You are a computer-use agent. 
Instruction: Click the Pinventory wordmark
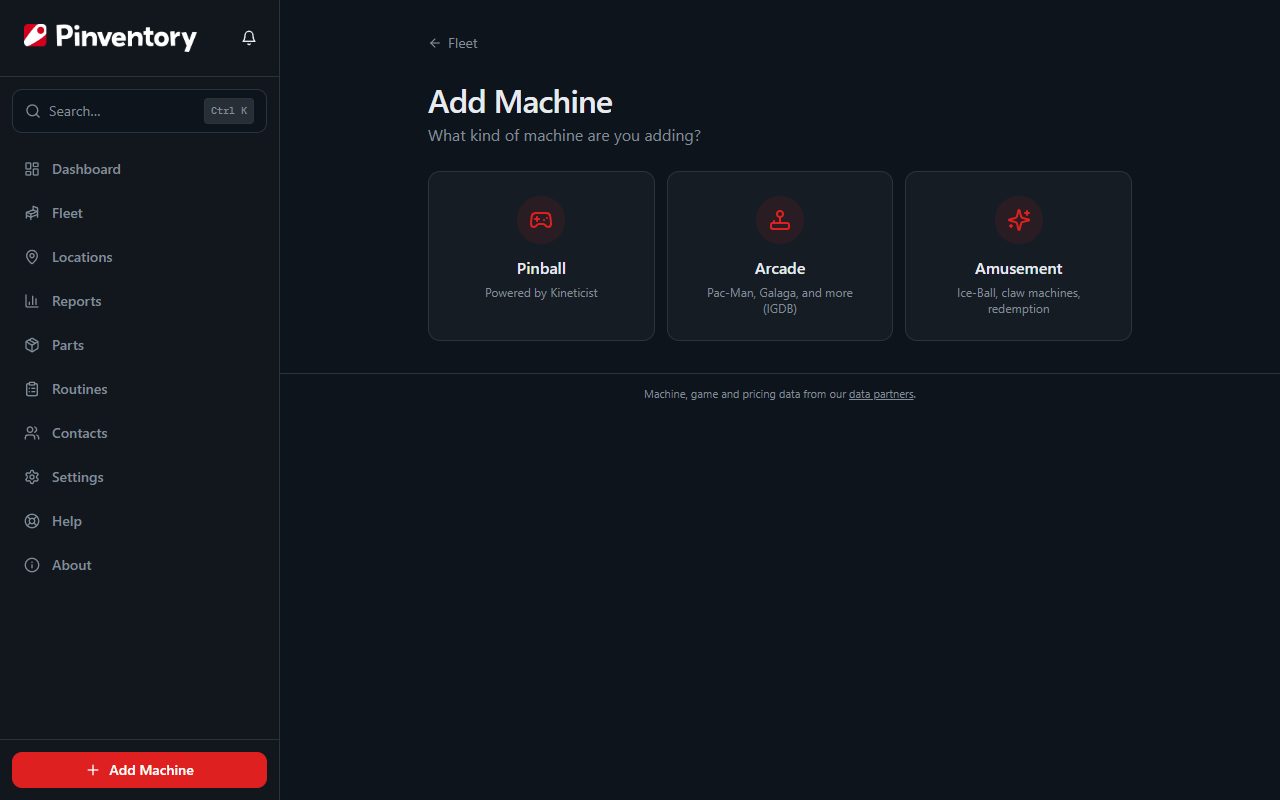(x=126, y=38)
